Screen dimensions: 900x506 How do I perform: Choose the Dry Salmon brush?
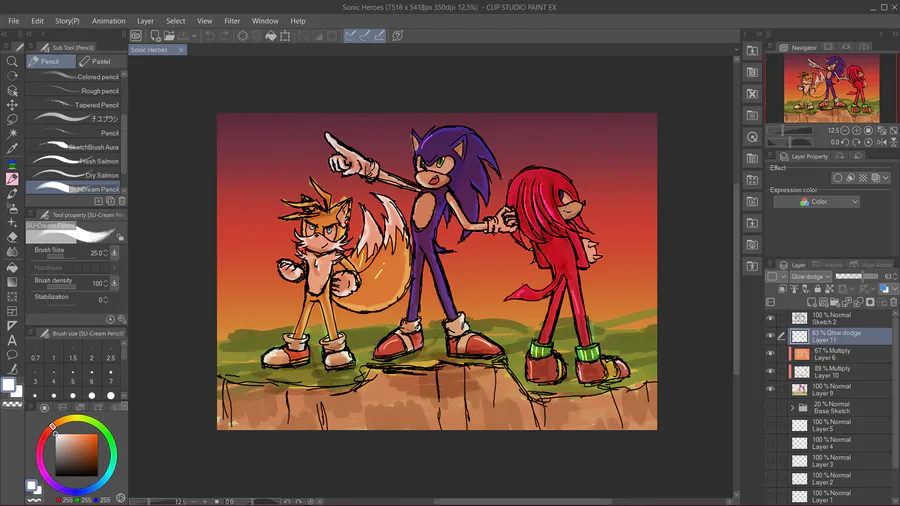[73, 175]
